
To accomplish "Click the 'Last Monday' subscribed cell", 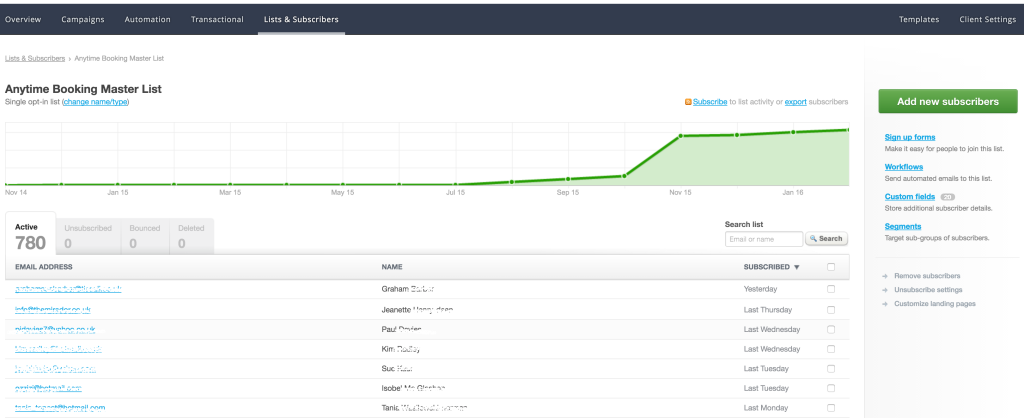I will [766, 408].
